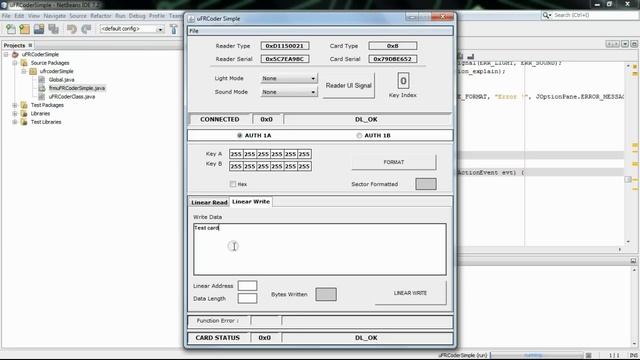Click the Key Index field showing 0
The height and width of the screenshot is (360, 640).
tap(403, 81)
